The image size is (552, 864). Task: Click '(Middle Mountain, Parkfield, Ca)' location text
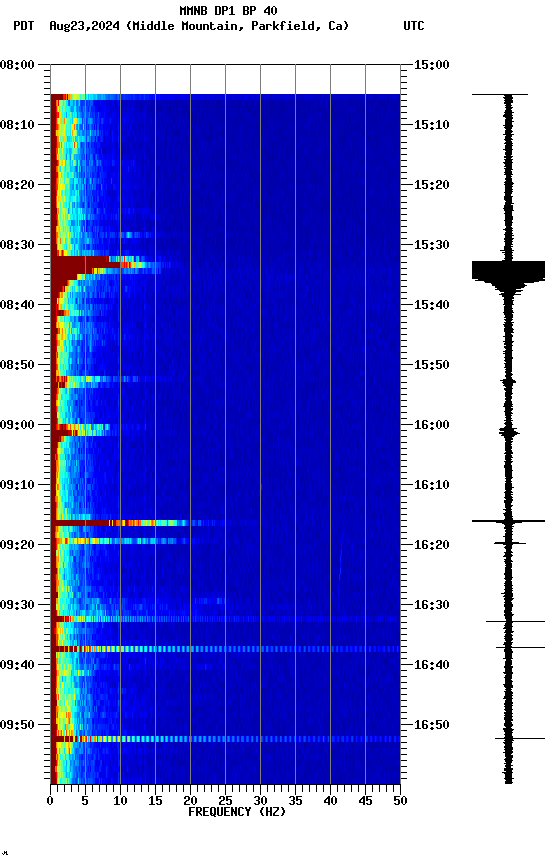237,26
